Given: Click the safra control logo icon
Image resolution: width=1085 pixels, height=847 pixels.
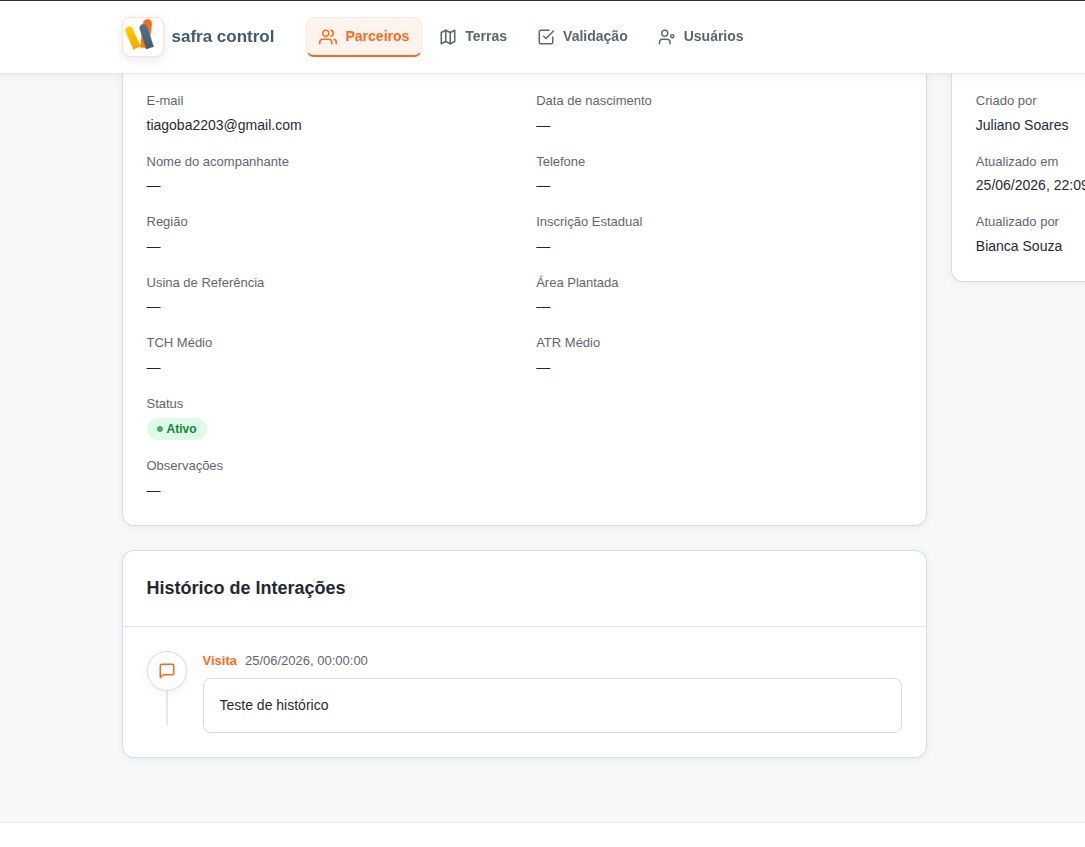Looking at the screenshot, I should [x=143, y=36].
